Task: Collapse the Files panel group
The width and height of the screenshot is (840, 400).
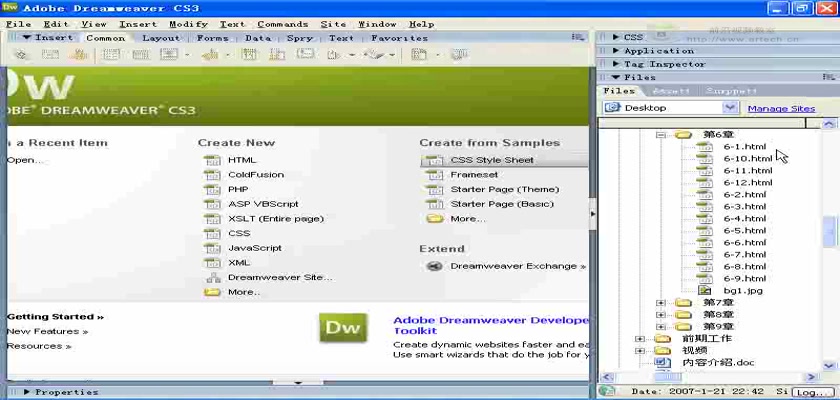Action: coord(616,77)
